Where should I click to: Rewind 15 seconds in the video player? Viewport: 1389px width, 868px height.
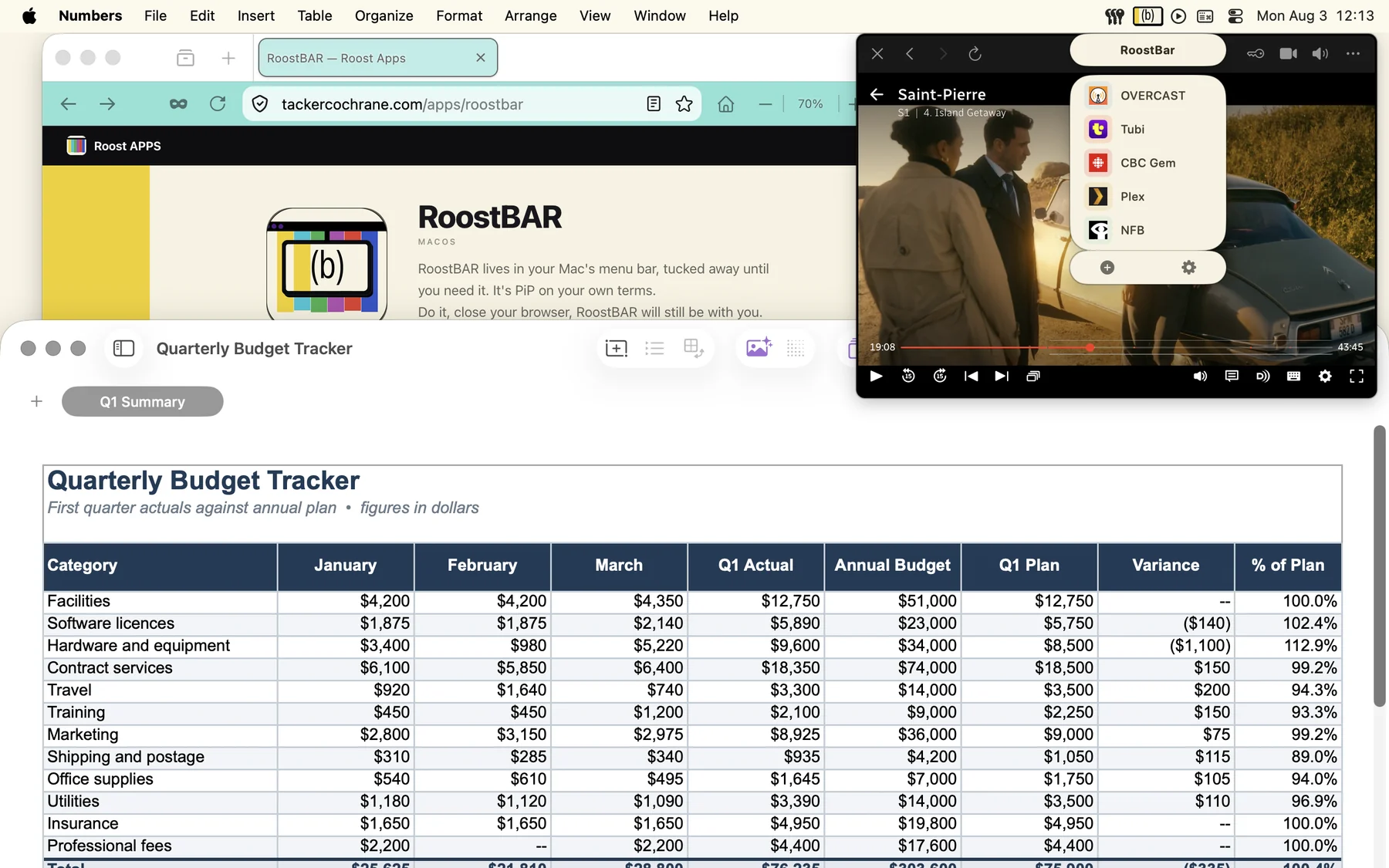click(908, 376)
